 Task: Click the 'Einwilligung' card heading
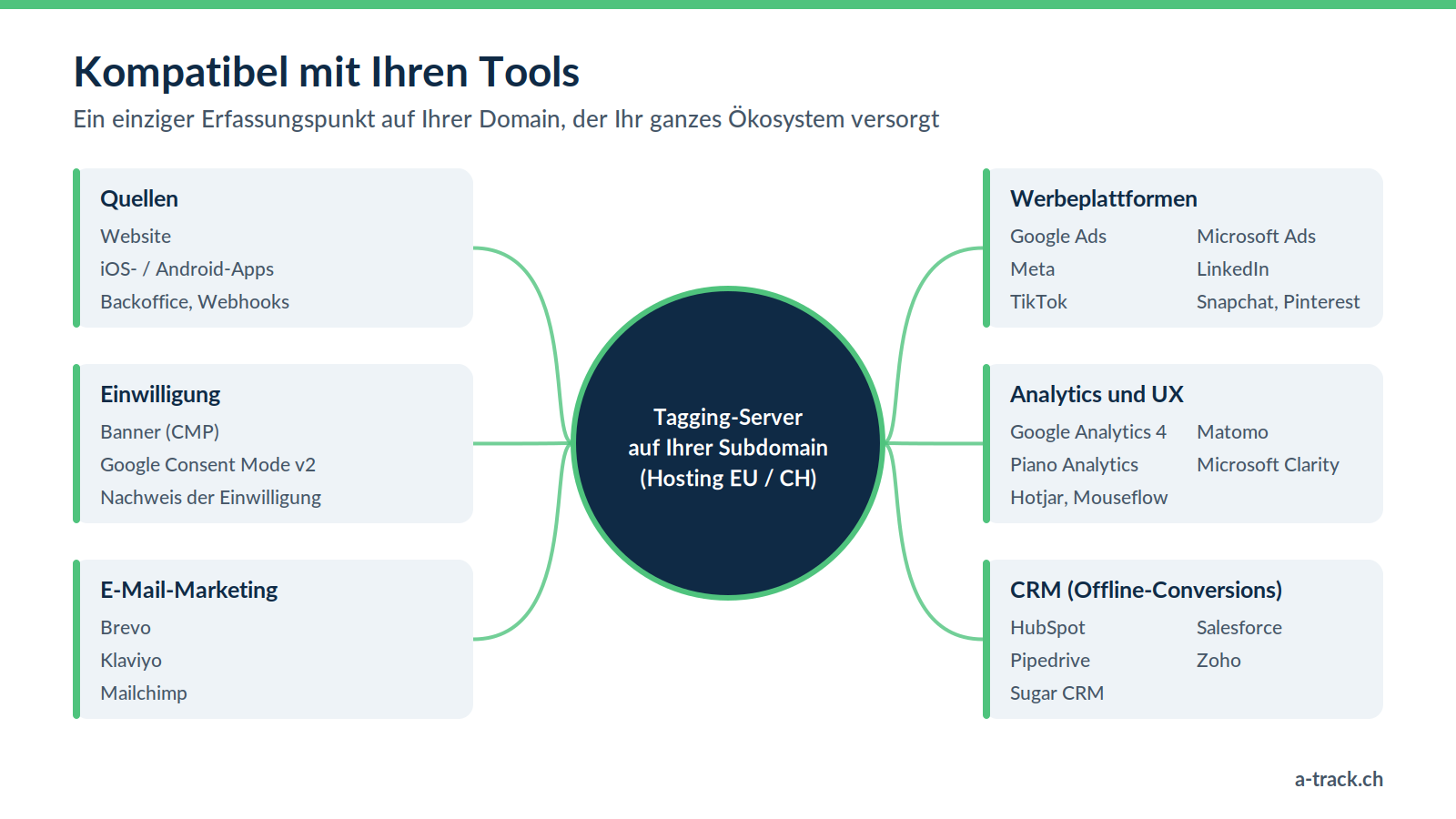tap(160, 394)
